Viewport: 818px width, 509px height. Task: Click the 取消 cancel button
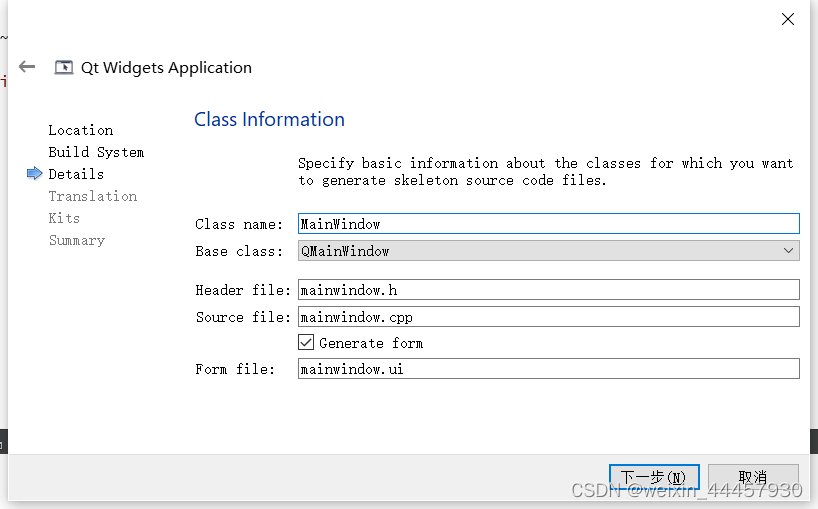[x=753, y=477]
